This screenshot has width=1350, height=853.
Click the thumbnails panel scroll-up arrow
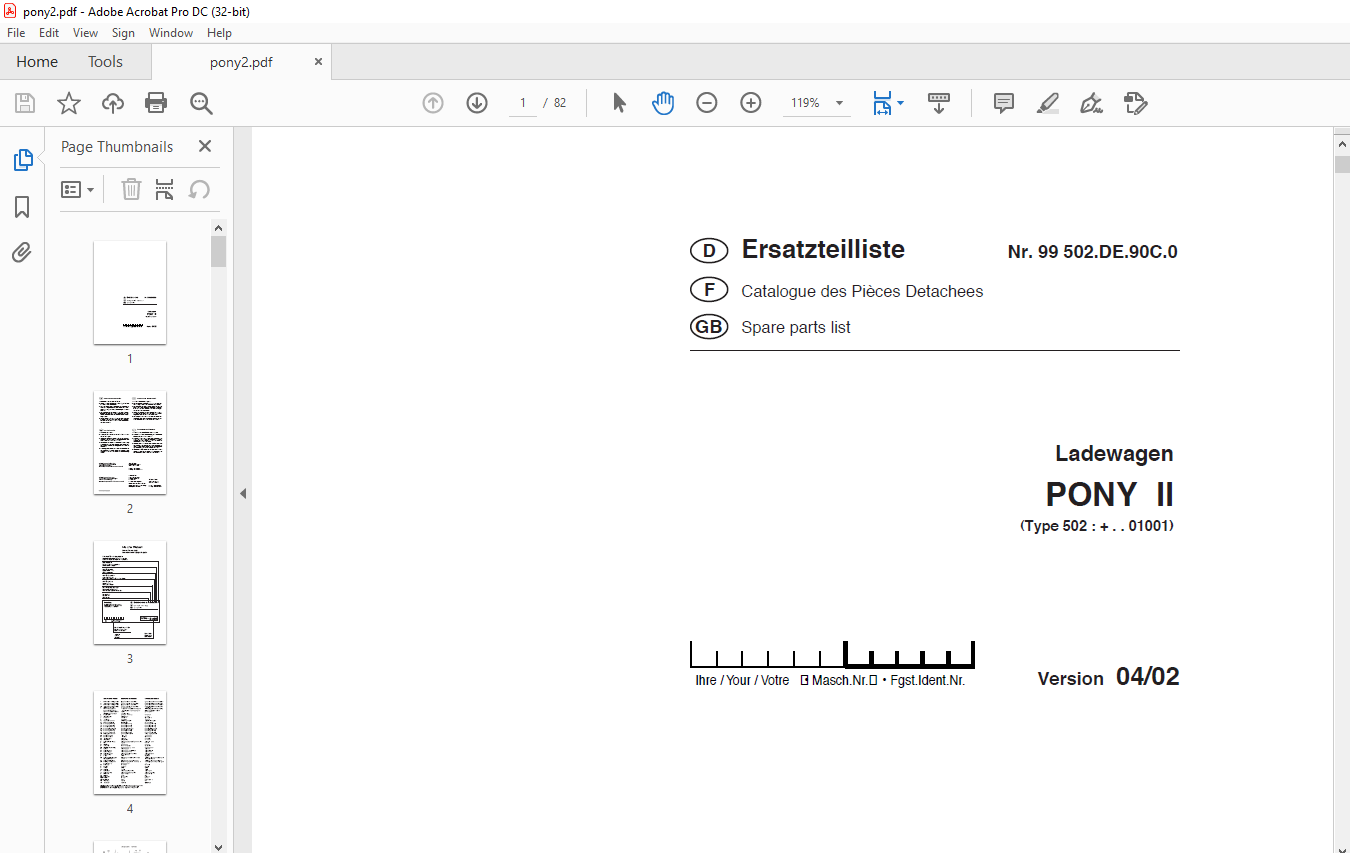(x=219, y=227)
